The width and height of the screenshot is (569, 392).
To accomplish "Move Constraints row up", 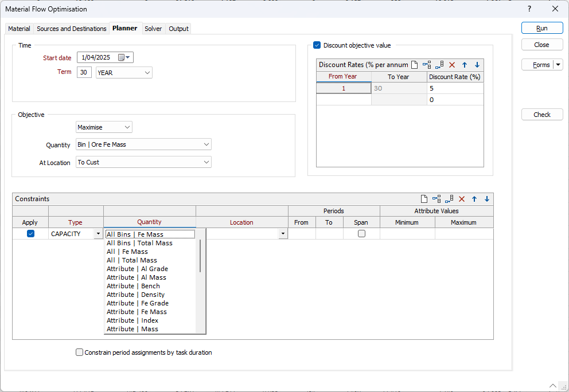I will click(474, 199).
